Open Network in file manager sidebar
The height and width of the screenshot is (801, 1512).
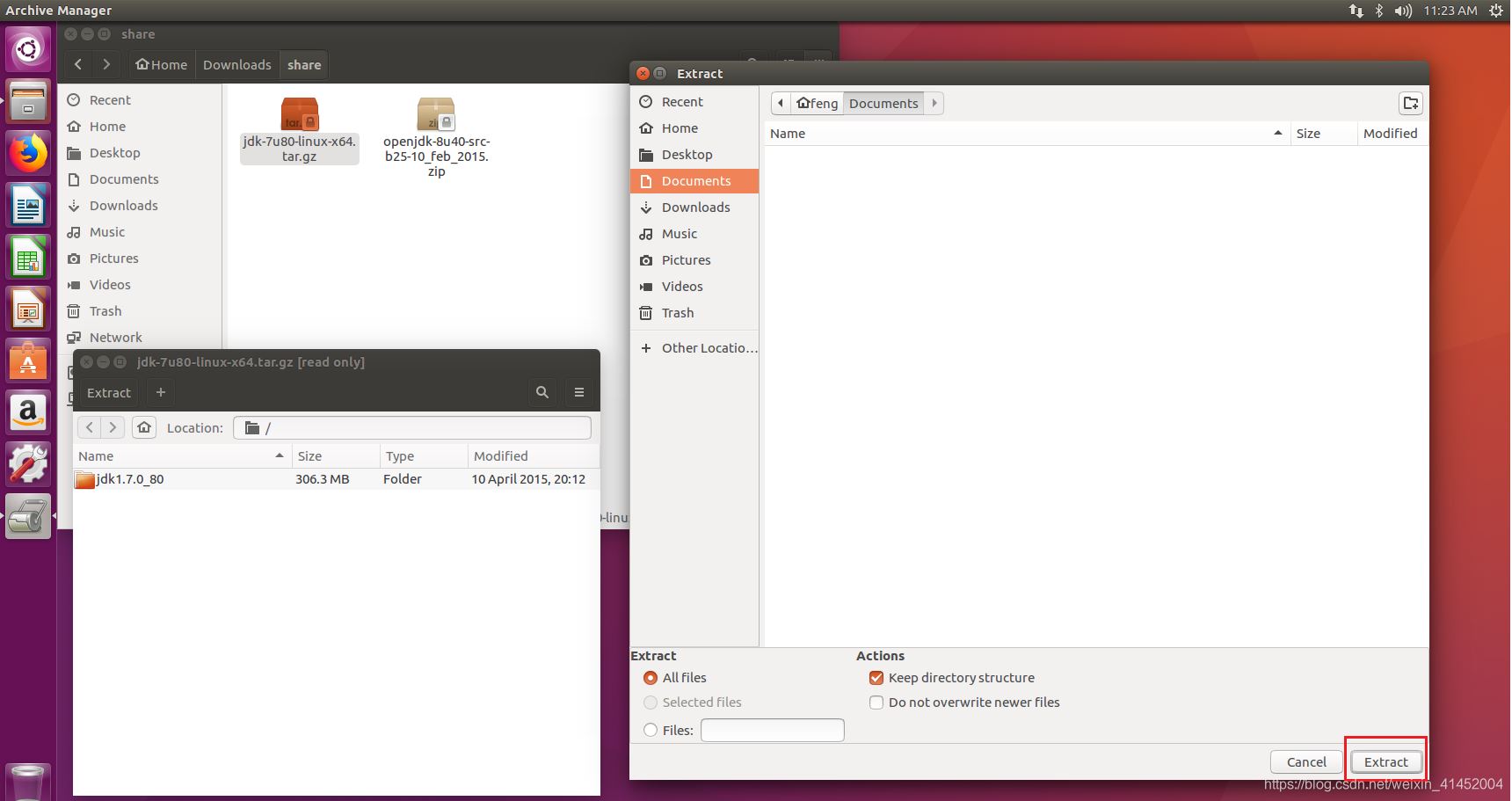coord(141,338)
